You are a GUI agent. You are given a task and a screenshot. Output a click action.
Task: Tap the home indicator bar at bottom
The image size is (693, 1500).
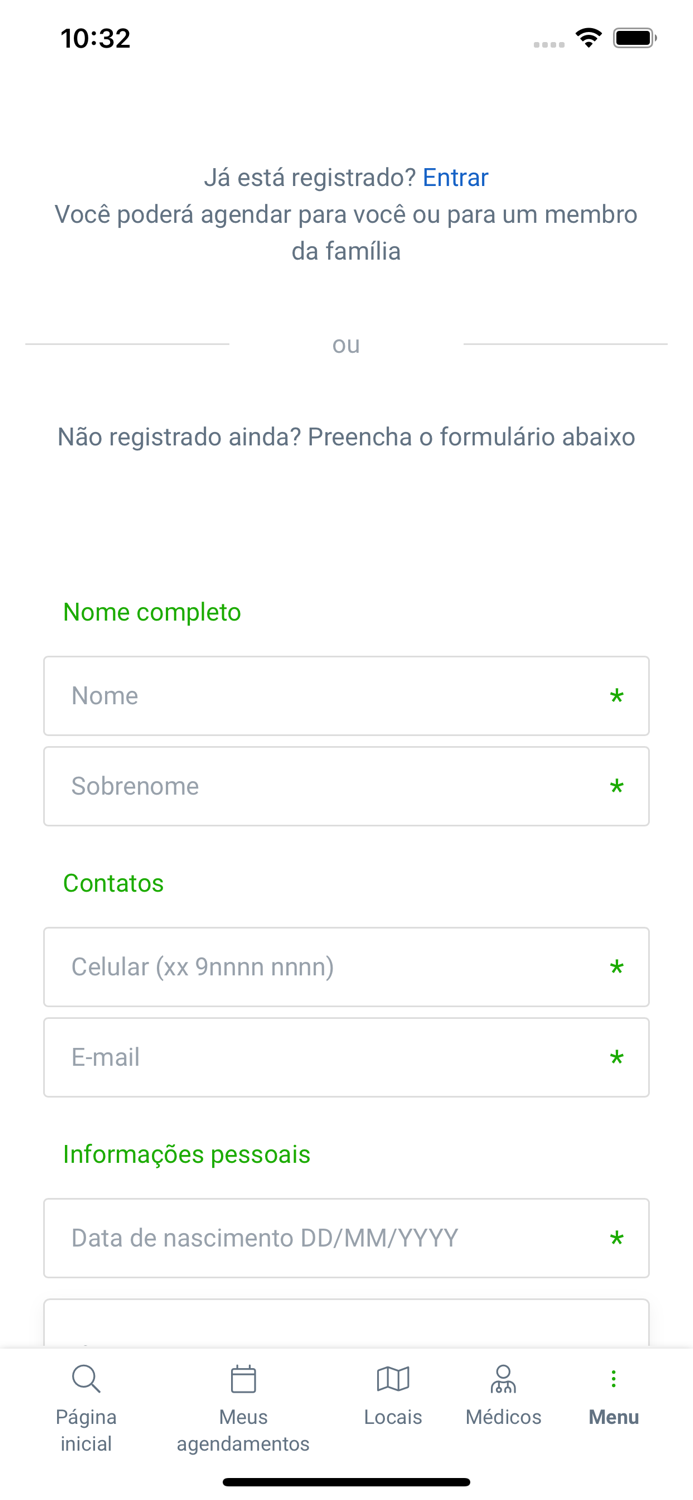(346, 1482)
